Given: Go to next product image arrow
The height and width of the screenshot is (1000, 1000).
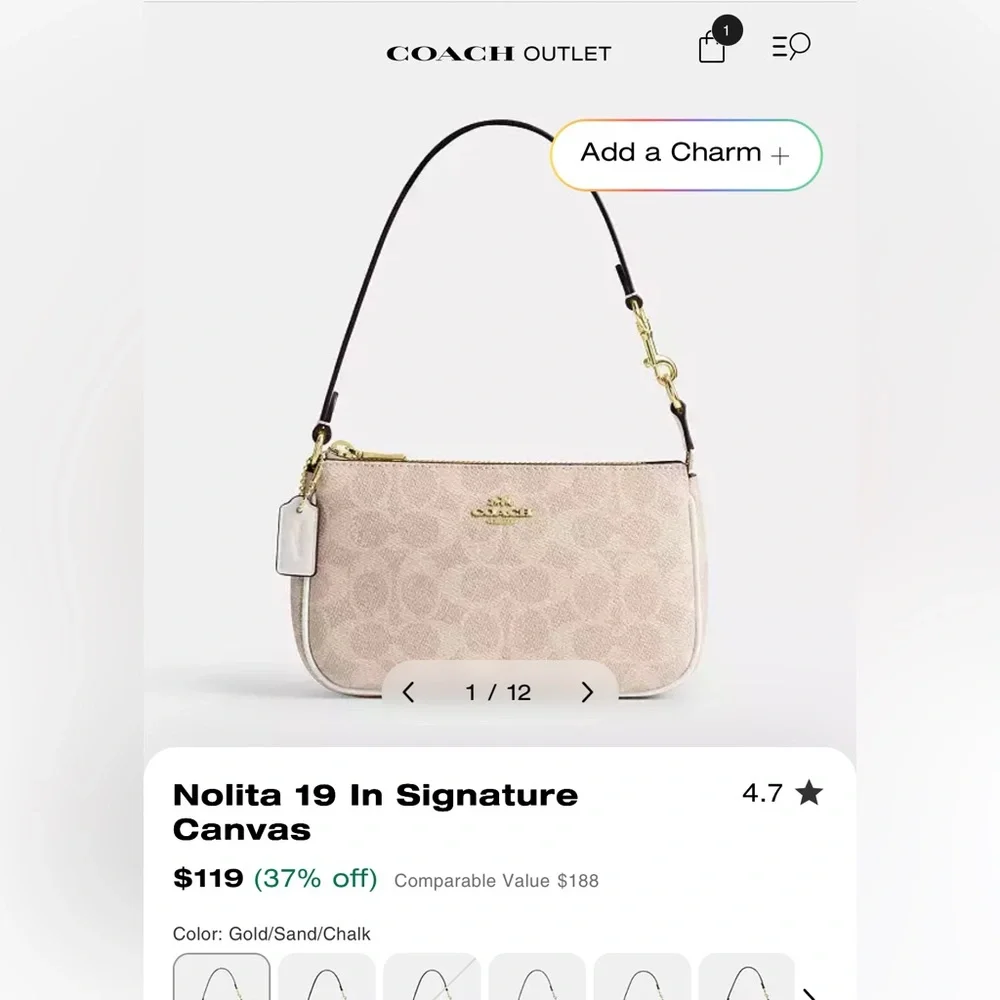Looking at the screenshot, I should (x=587, y=692).
